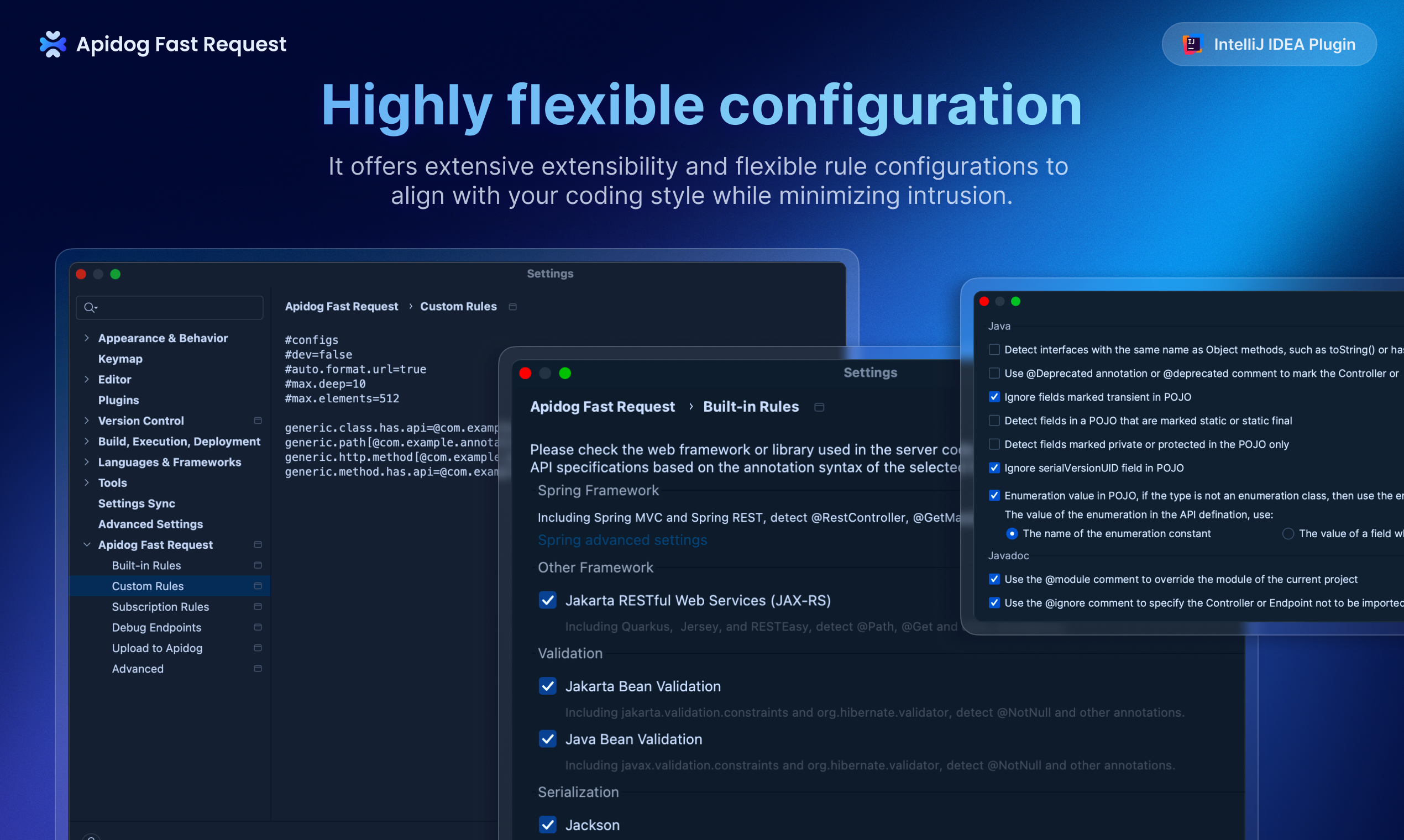Click project-level icon on Custom Rules row

258,586
